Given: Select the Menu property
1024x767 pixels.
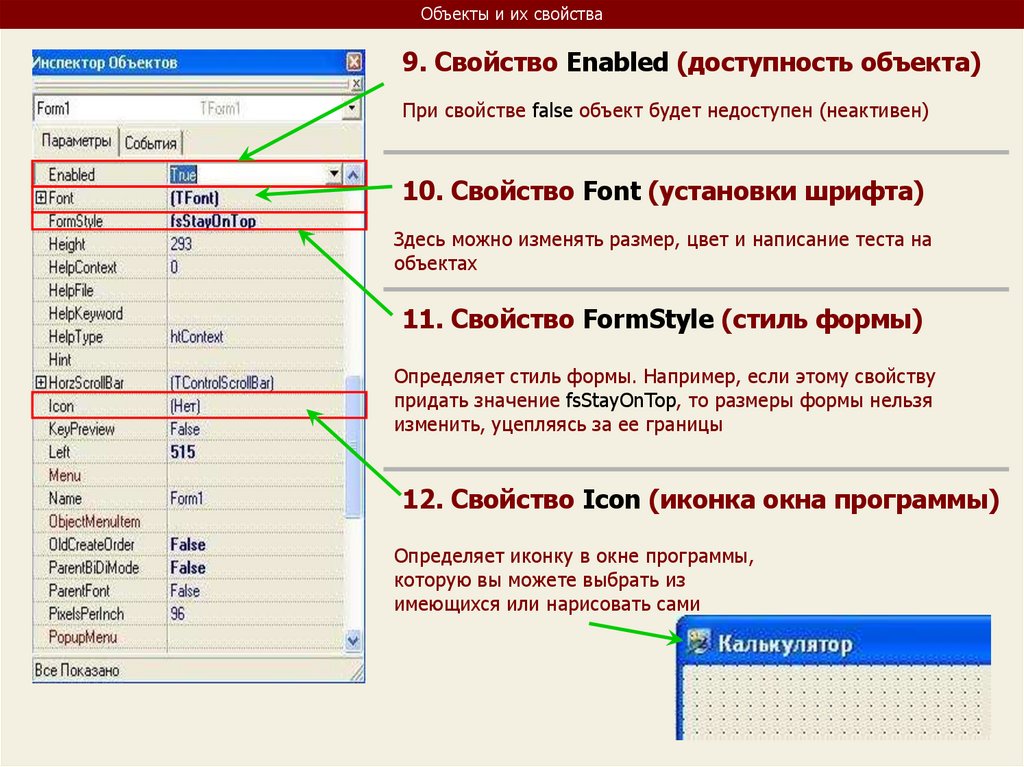Looking at the screenshot, I should click(65, 476).
